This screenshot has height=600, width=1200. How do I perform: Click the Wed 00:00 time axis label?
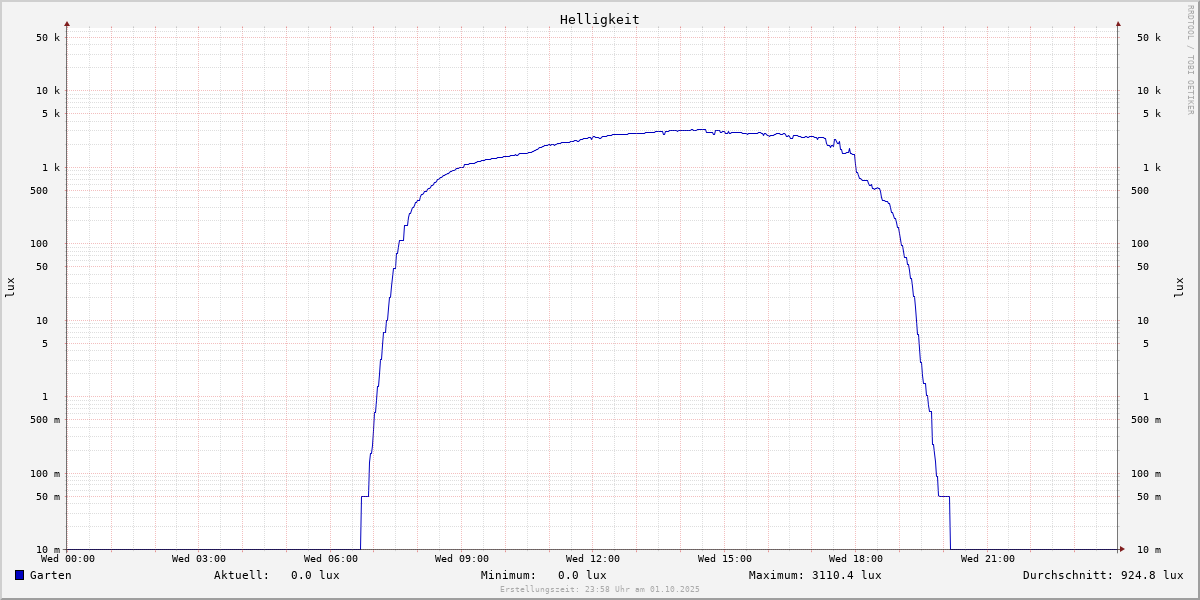(68, 559)
